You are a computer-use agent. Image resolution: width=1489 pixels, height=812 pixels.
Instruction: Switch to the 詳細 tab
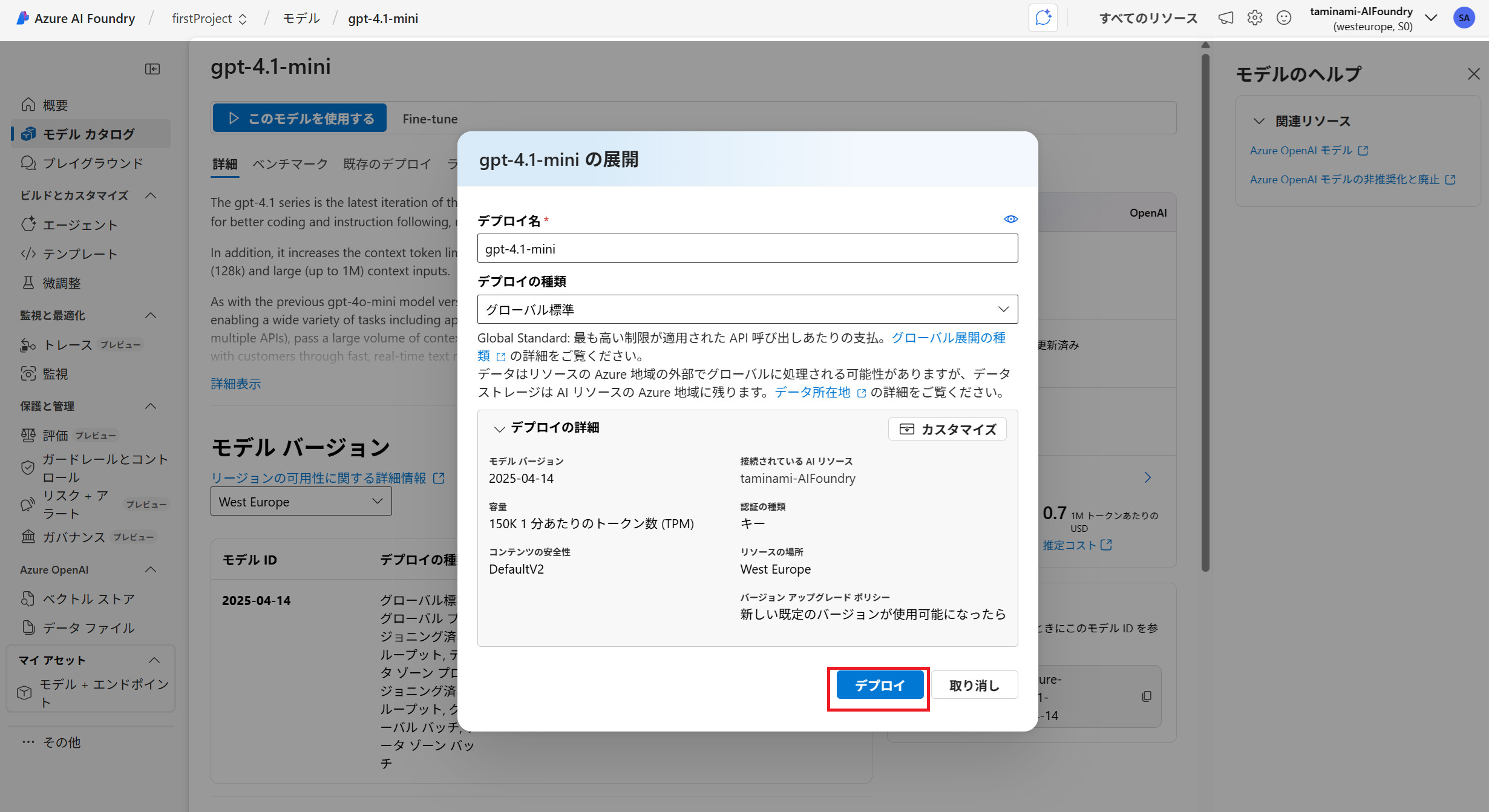(x=224, y=164)
